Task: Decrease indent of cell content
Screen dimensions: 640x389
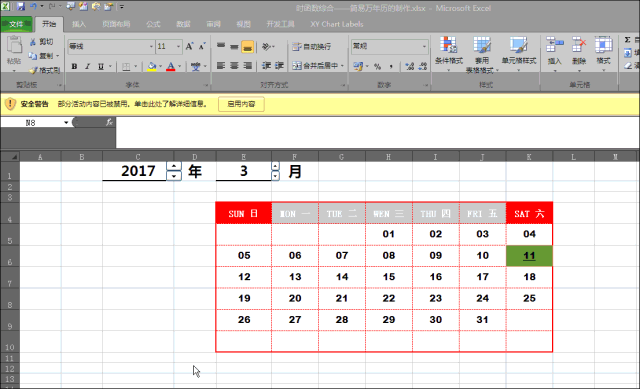Action: pyautogui.click(x=266, y=65)
